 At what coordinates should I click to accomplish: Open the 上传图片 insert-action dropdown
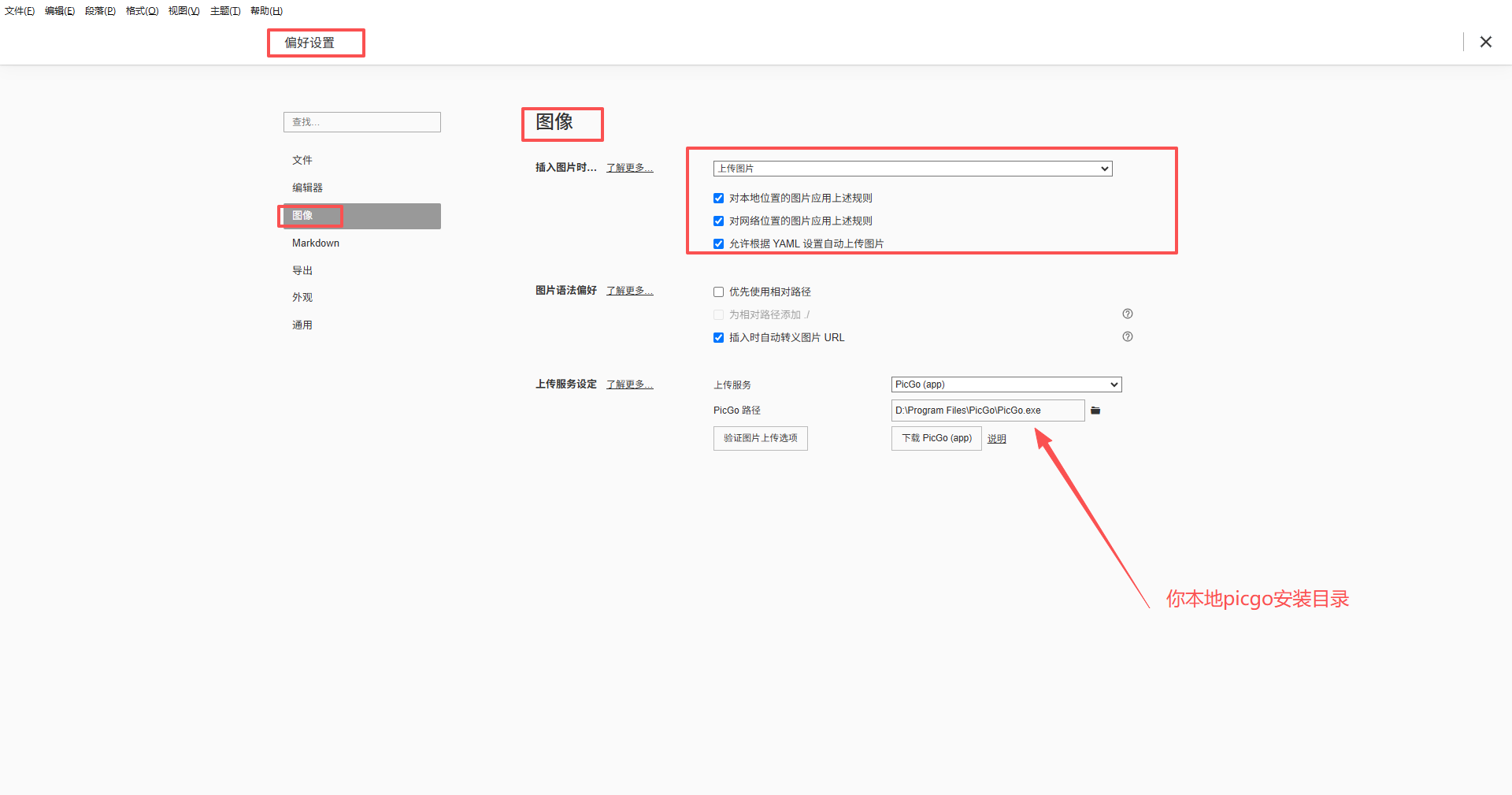click(913, 169)
